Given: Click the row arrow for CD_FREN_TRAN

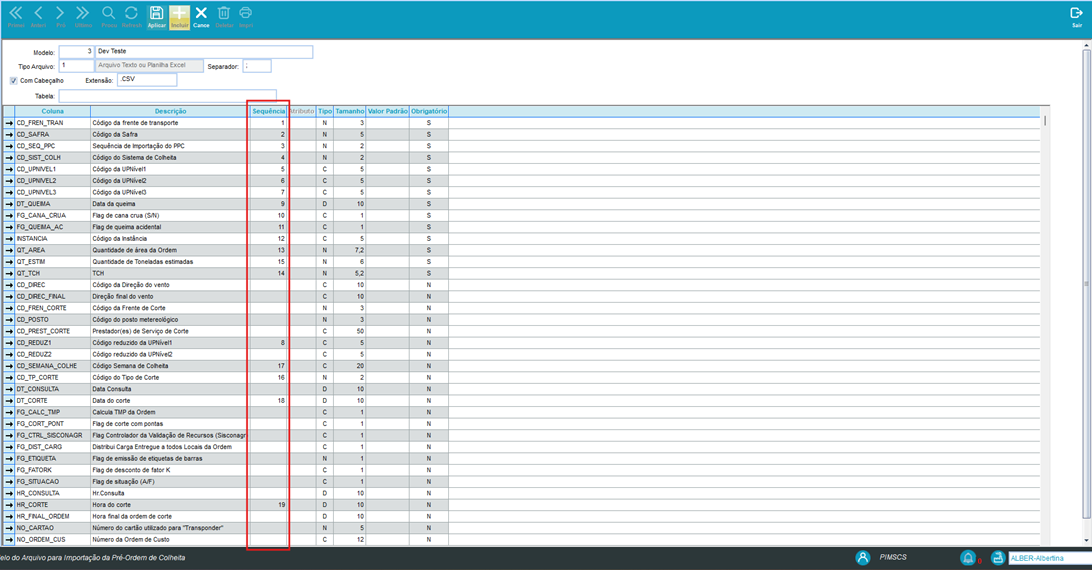Looking at the screenshot, I should [x=9, y=123].
